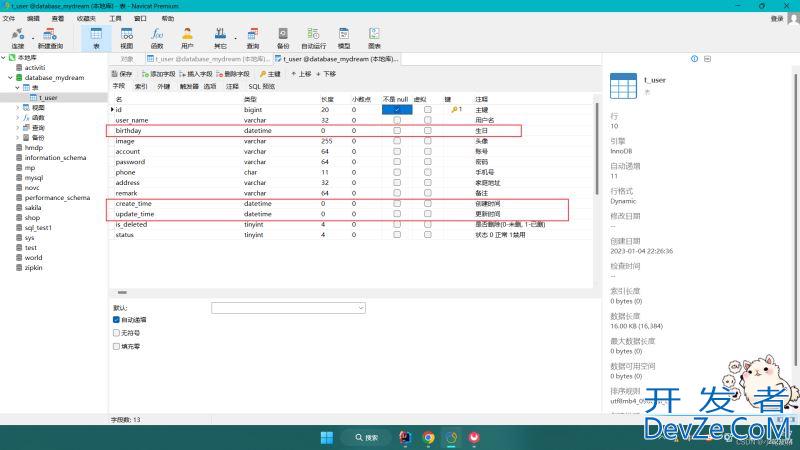Expand the 函数 functions tree node

coord(17,118)
